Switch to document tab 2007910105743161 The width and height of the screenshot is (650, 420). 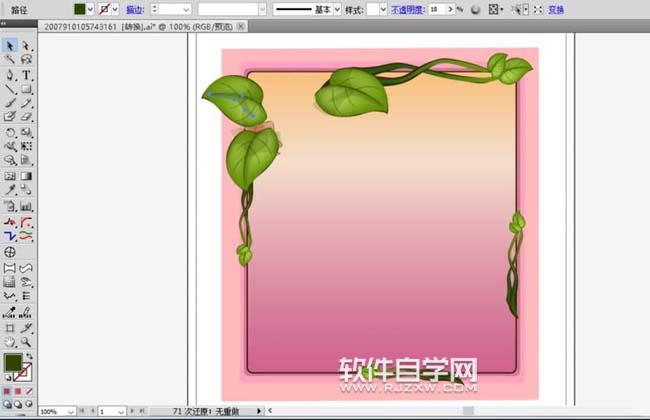(138, 27)
